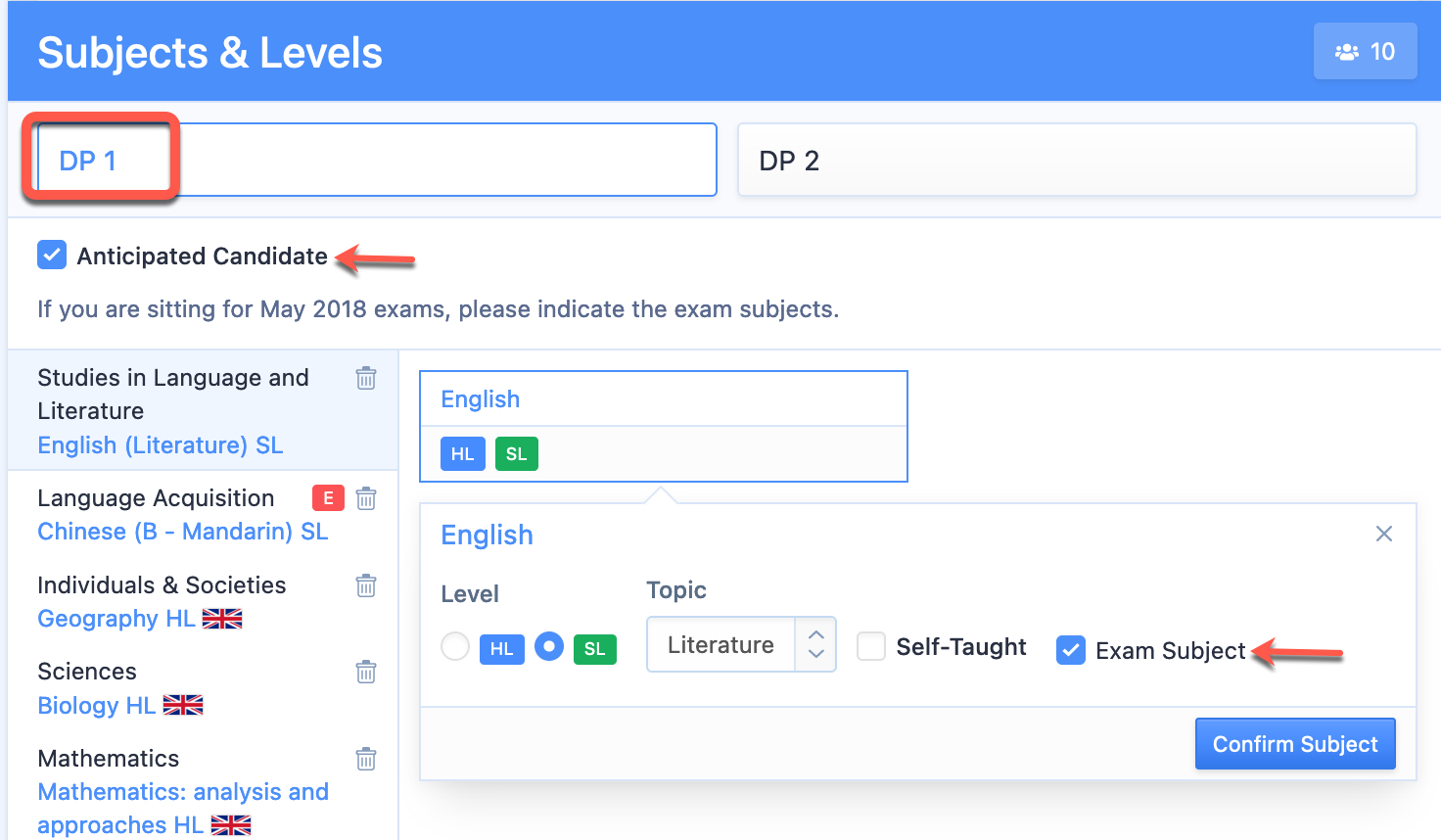Click trash icon for Language Acquisition
The height and width of the screenshot is (840, 1441).
pyautogui.click(x=366, y=498)
